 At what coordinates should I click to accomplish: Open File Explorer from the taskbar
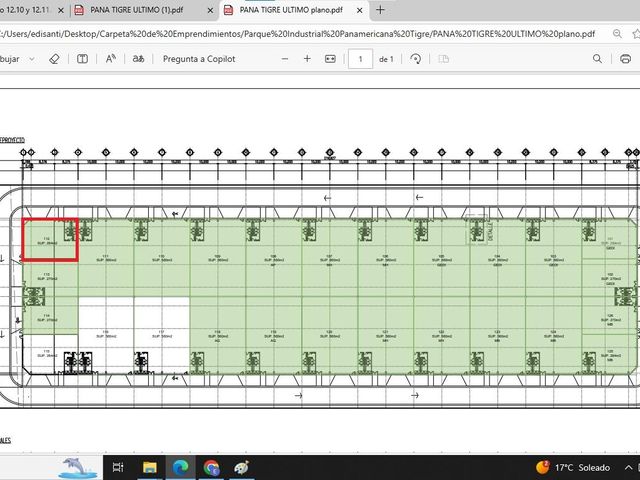[149, 467]
